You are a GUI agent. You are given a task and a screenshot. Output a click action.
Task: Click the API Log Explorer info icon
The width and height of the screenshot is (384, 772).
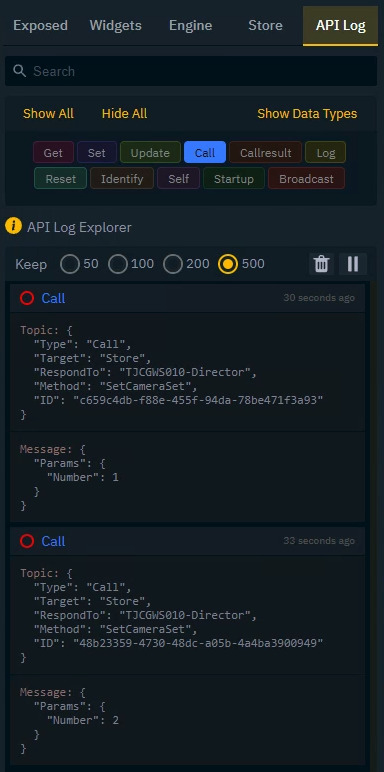tap(13, 227)
